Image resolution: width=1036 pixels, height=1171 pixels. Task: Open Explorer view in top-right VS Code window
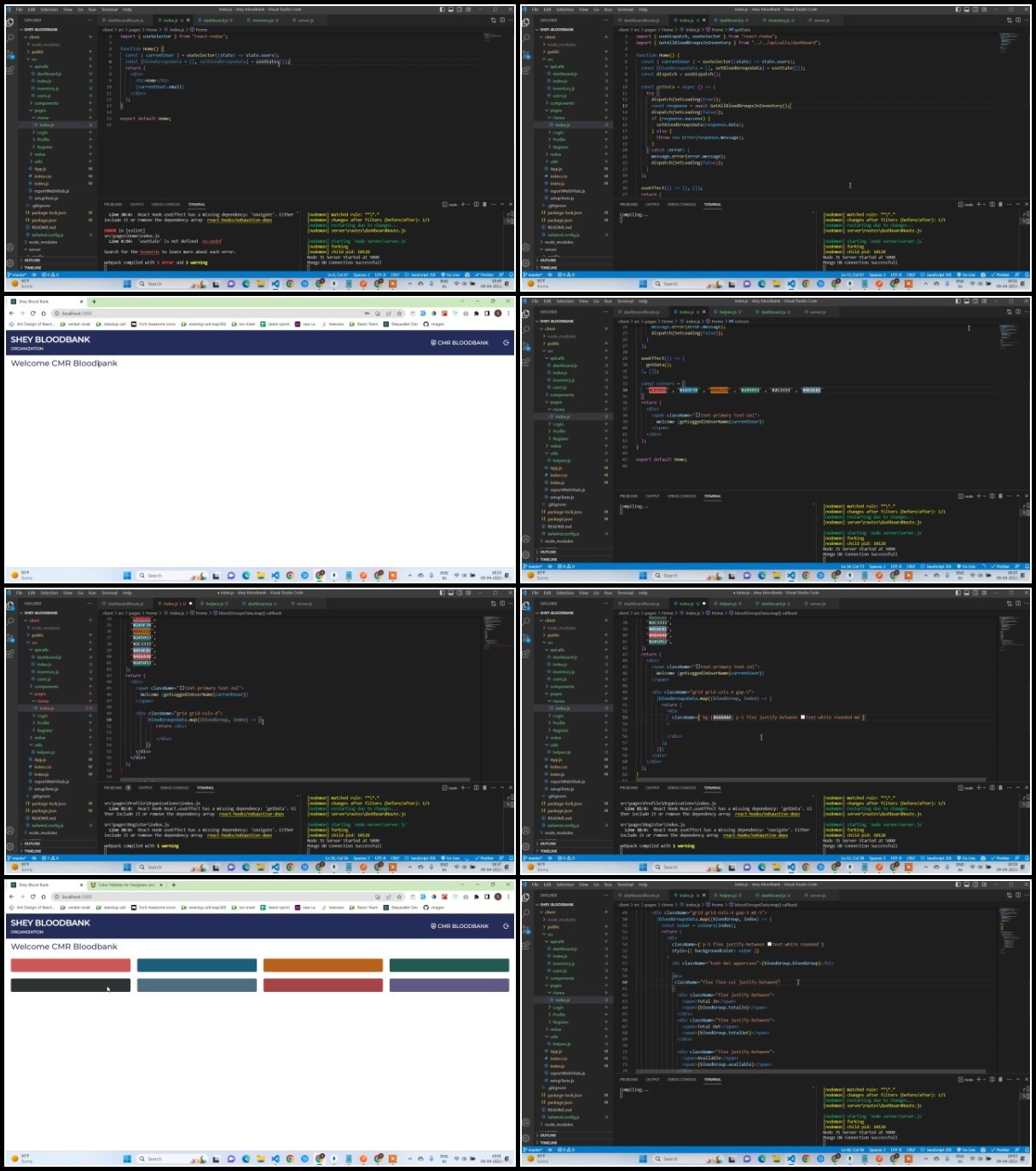(526, 22)
